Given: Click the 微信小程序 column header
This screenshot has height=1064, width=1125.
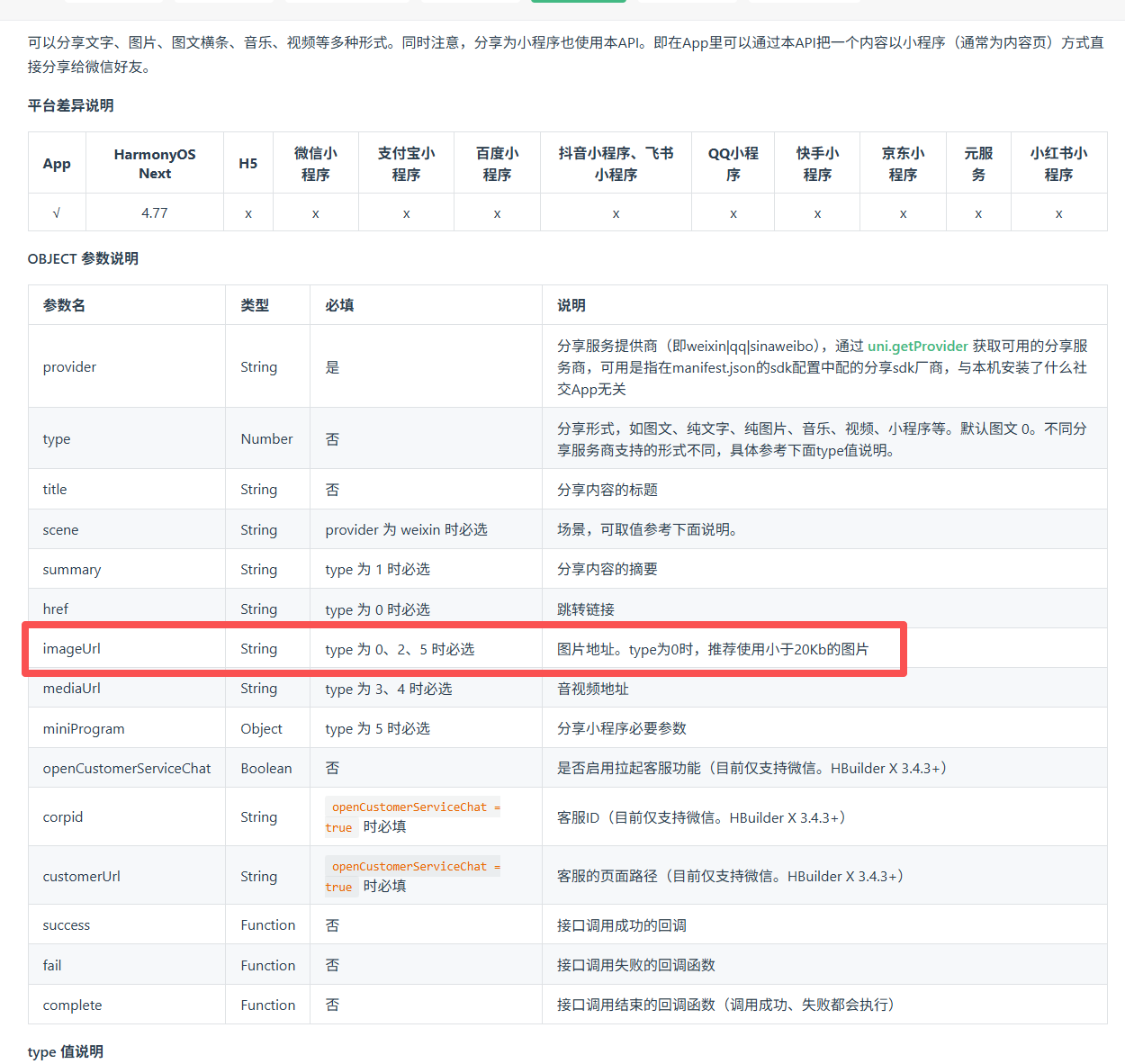Looking at the screenshot, I should pyautogui.click(x=316, y=164).
